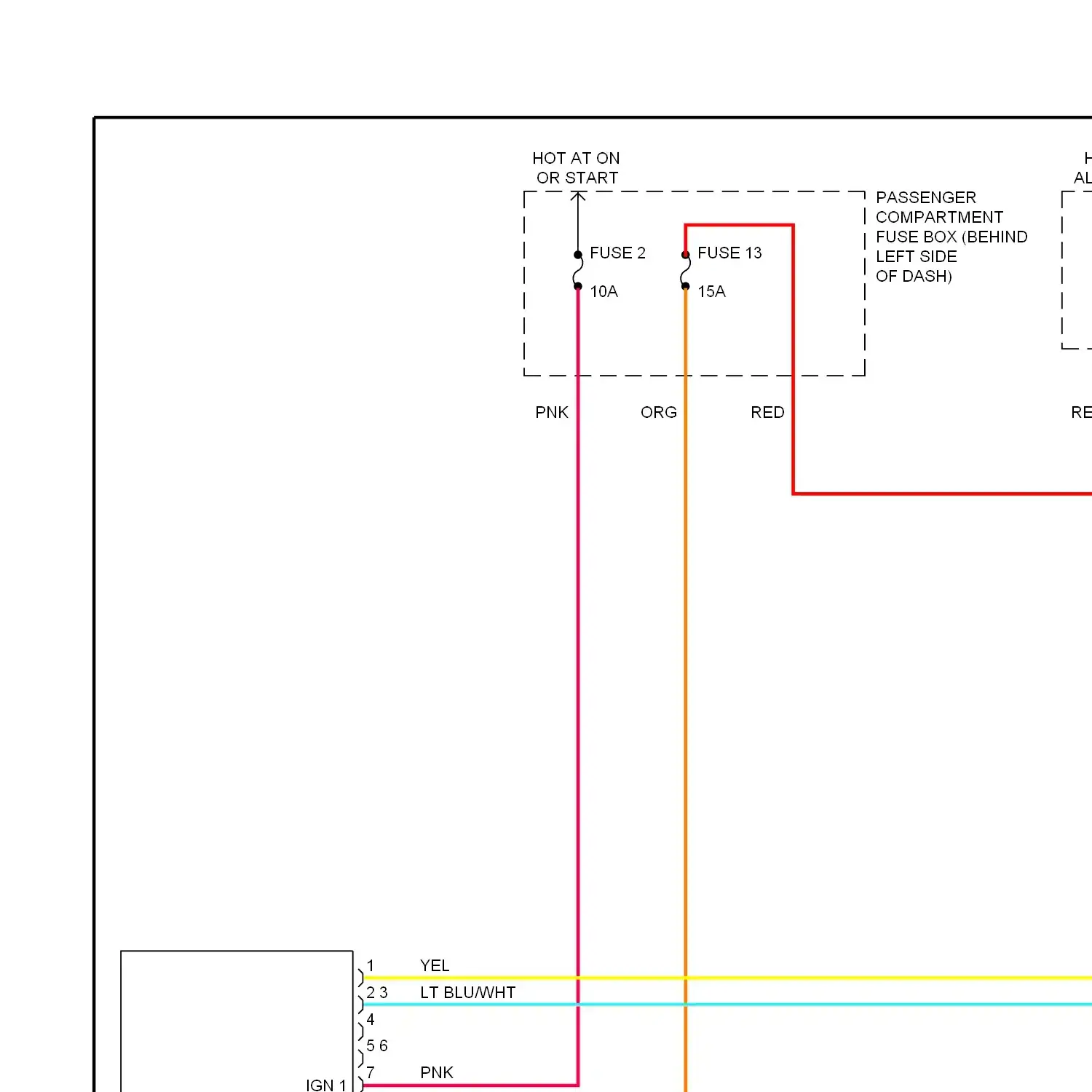Click connector pin number 4
The height and width of the screenshot is (1092, 1092).
click(x=371, y=1019)
